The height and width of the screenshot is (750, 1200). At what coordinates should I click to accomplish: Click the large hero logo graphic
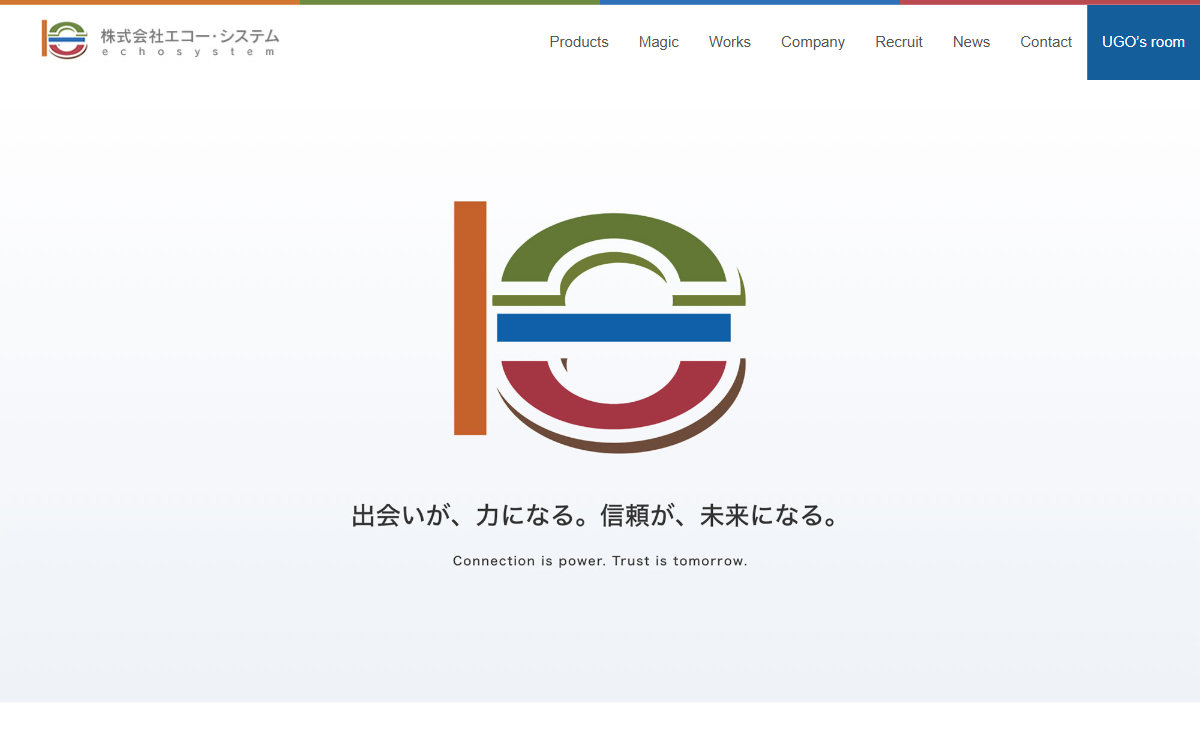600,327
